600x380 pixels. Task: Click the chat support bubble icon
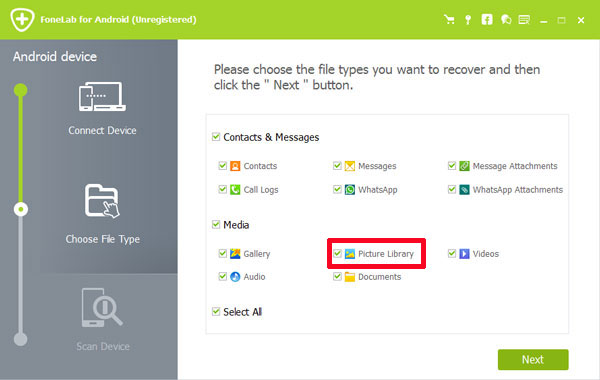506,20
